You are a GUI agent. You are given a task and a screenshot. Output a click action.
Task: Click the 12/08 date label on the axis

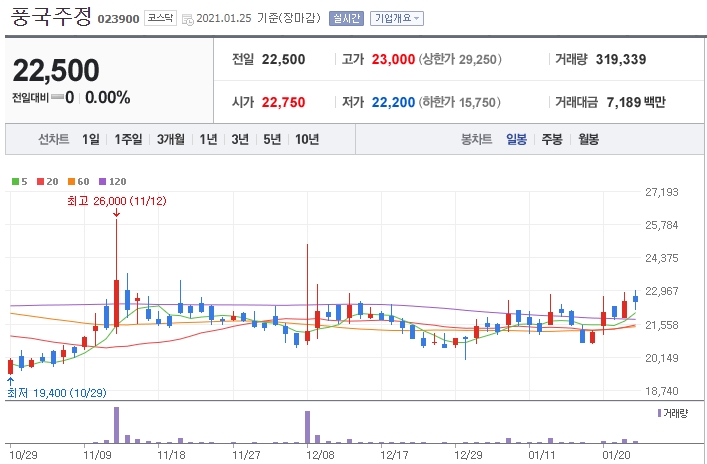click(320, 455)
